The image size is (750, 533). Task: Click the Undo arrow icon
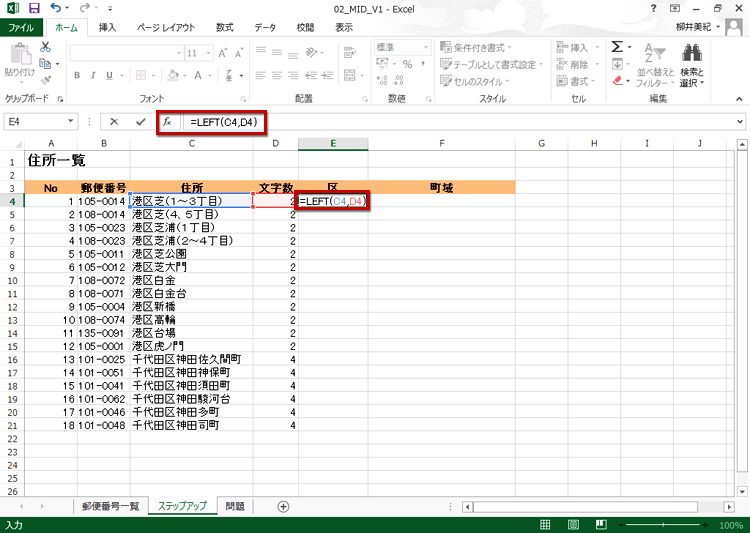tap(56, 8)
